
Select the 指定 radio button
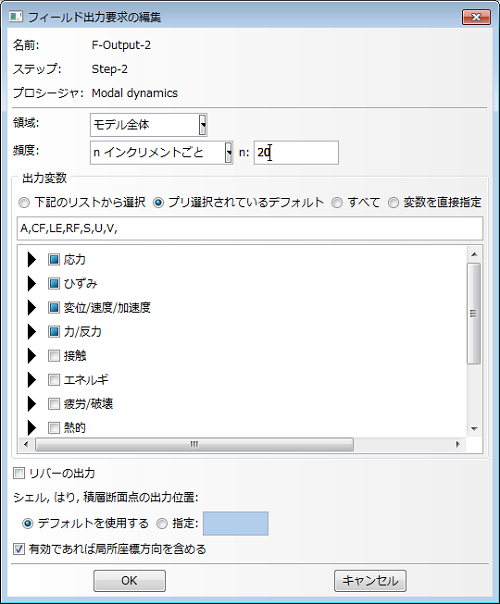(162, 523)
